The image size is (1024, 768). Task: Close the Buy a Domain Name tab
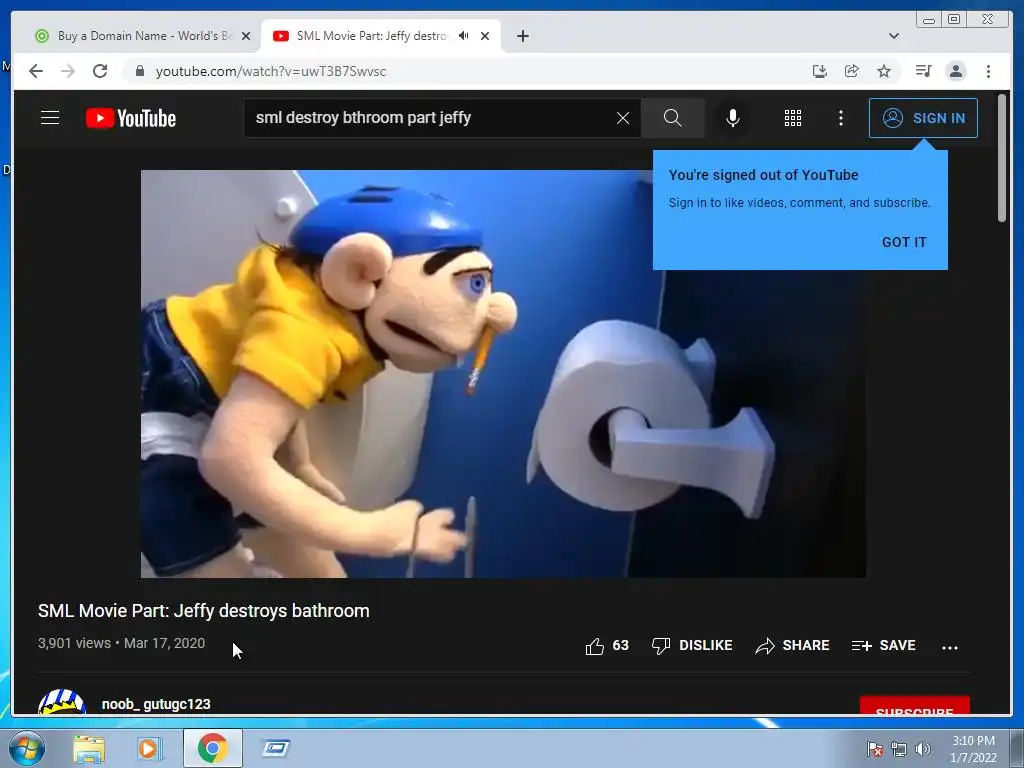tap(246, 37)
